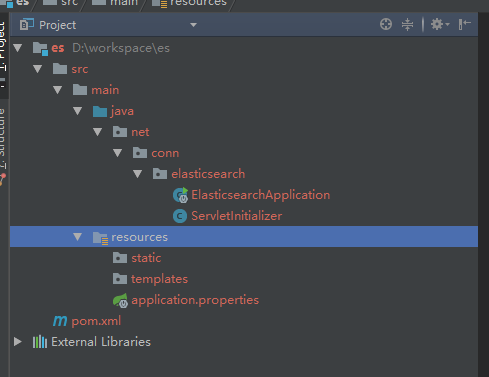Select the es project root label
Screen dimensions: 489x377
(x=57, y=48)
